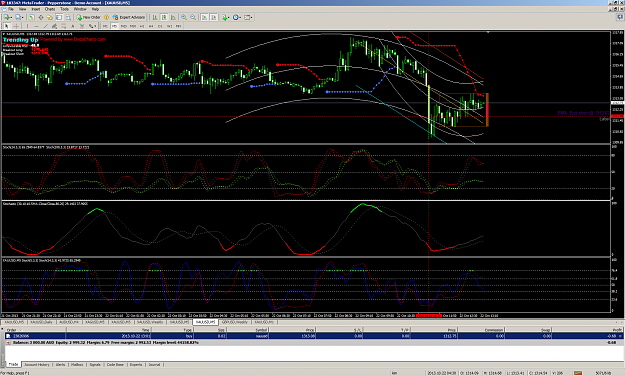Select the open order row

[x=313, y=336]
